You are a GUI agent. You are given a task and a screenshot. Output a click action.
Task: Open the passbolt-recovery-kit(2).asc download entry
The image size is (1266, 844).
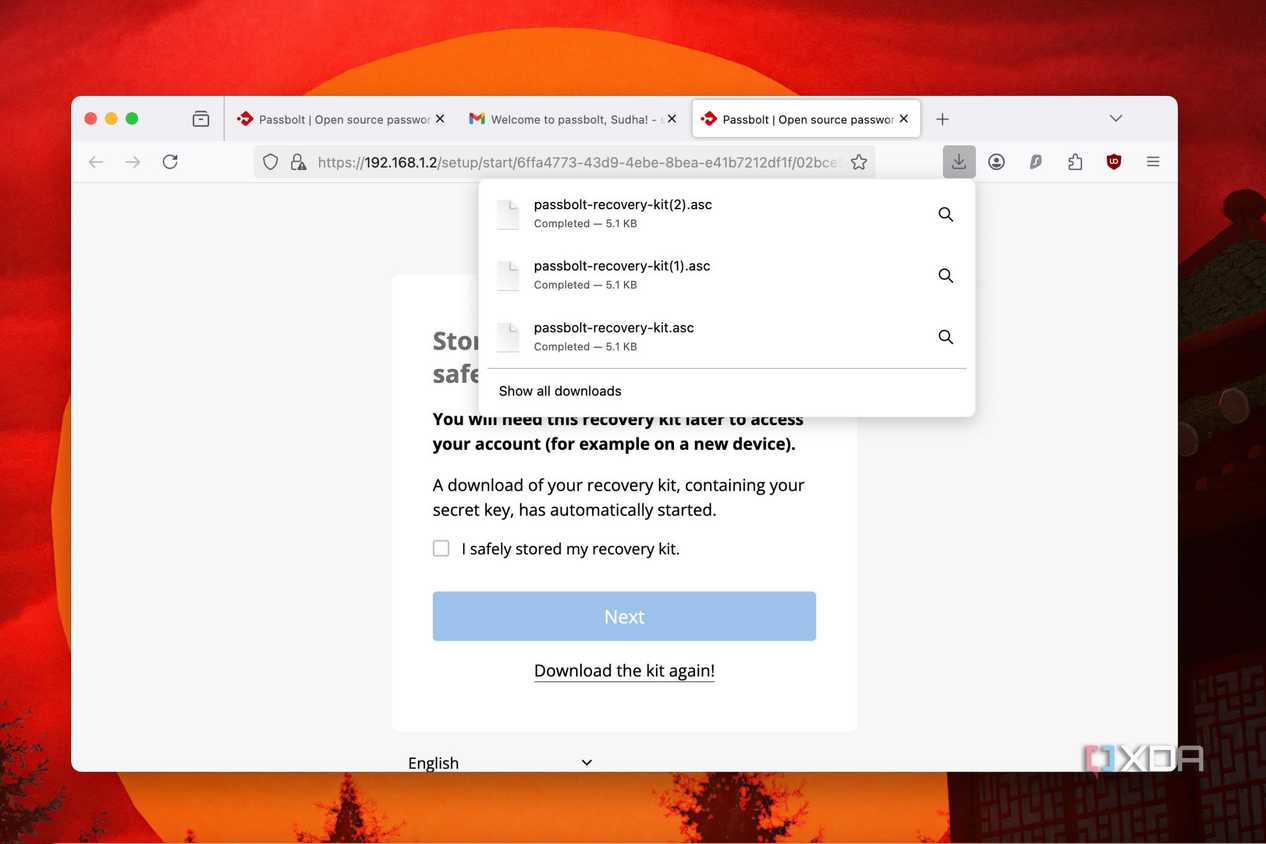click(727, 214)
